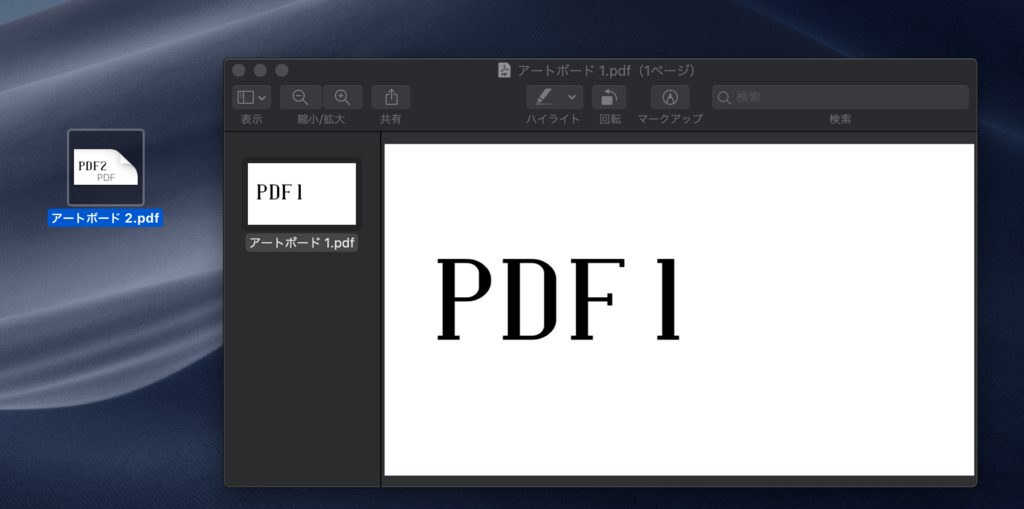1024x509 pixels.
Task: Show the Markup toolbar
Action: click(x=670, y=97)
